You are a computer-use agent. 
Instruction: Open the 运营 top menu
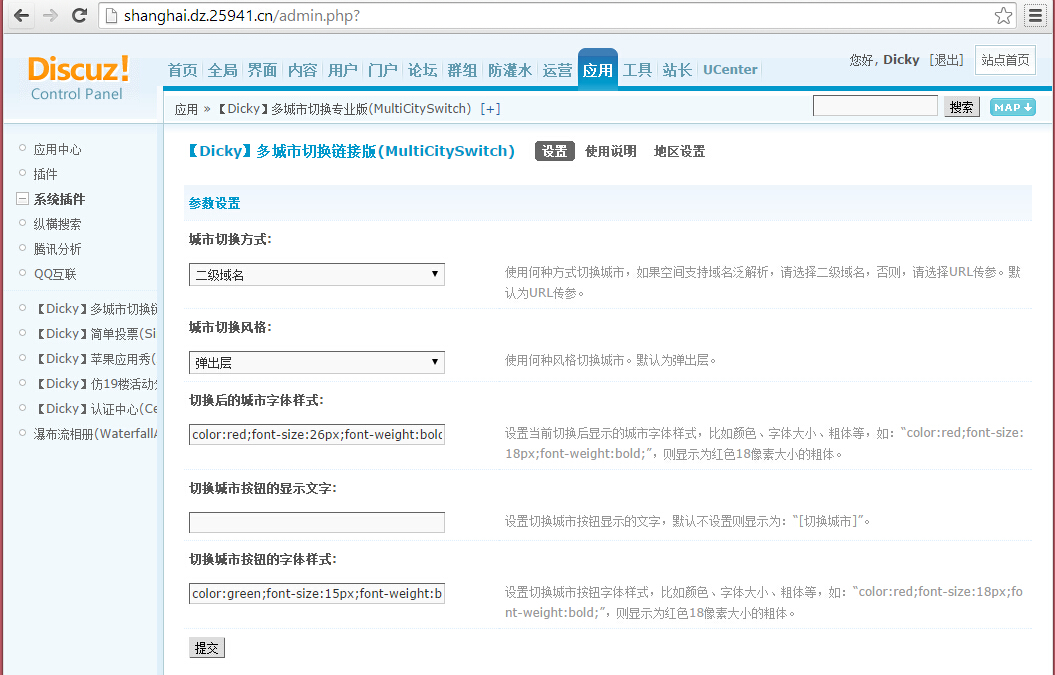[x=557, y=70]
